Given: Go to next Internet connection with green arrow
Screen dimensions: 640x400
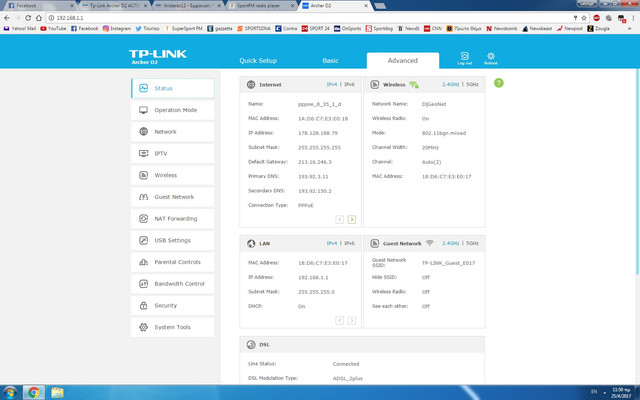Looking at the screenshot, I should click(x=351, y=220).
